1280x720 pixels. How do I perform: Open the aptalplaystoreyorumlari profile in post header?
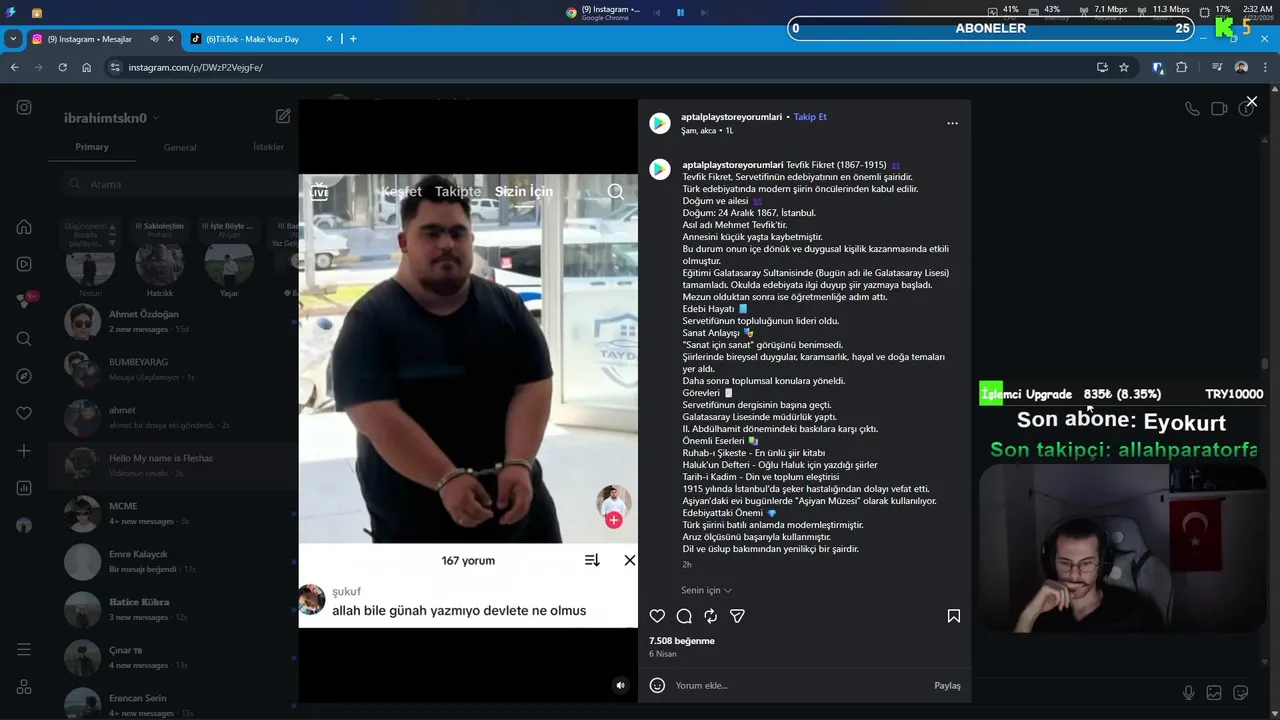pos(731,117)
